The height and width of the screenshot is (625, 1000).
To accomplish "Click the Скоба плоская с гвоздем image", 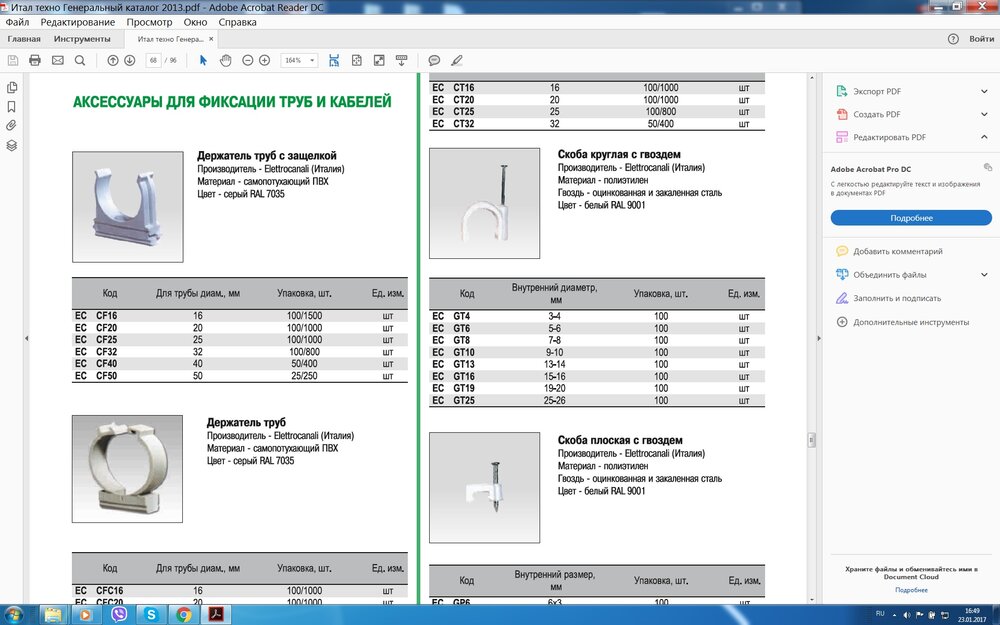I will click(484, 488).
